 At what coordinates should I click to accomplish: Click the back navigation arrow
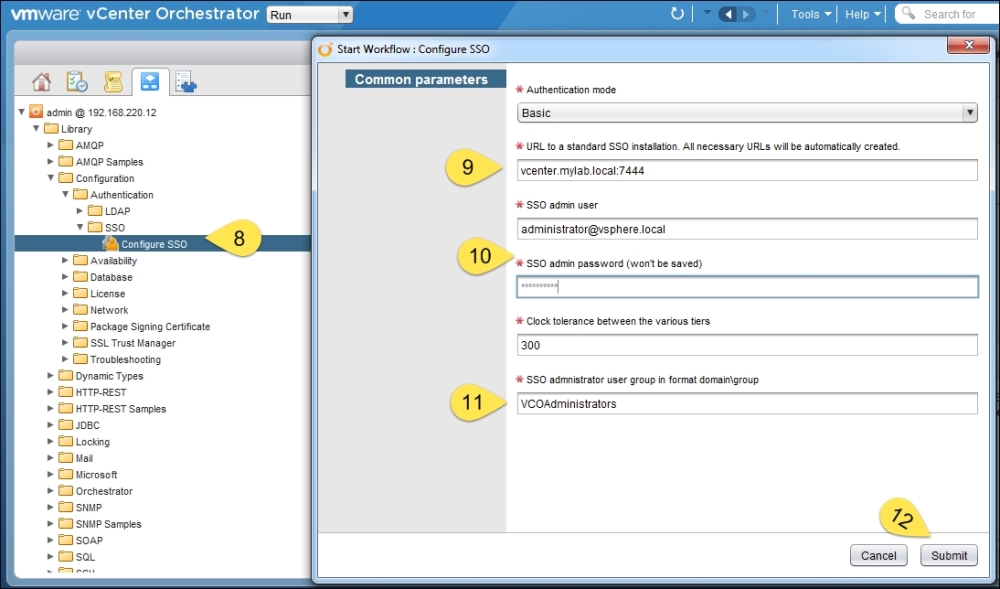[728, 14]
